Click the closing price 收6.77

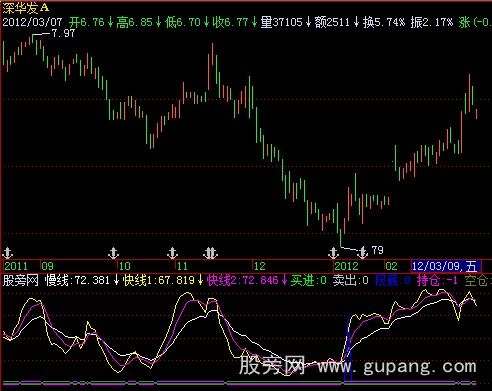click(x=230, y=22)
